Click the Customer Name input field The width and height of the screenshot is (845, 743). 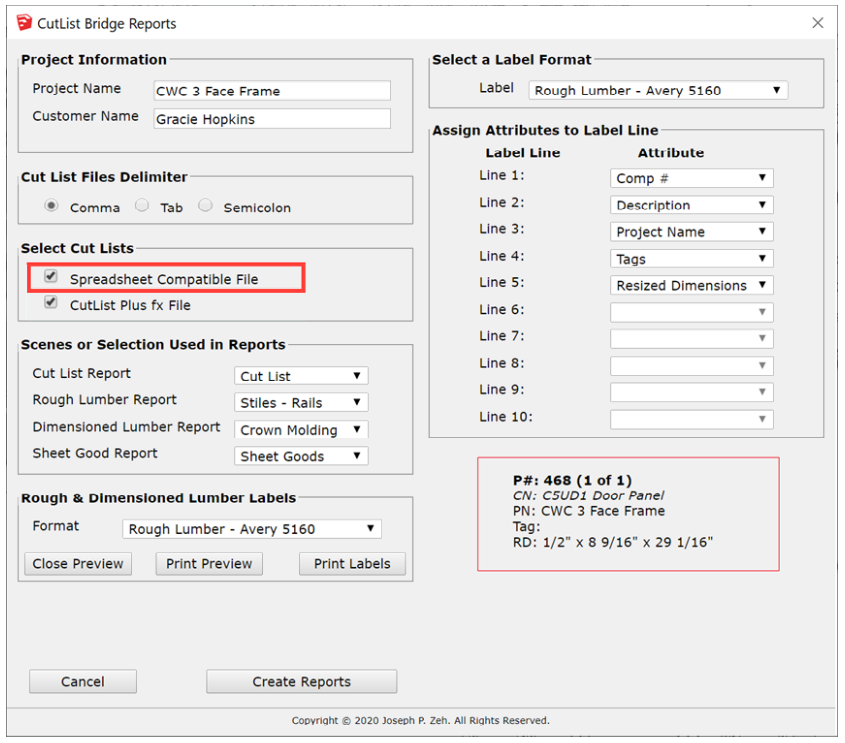(272, 119)
